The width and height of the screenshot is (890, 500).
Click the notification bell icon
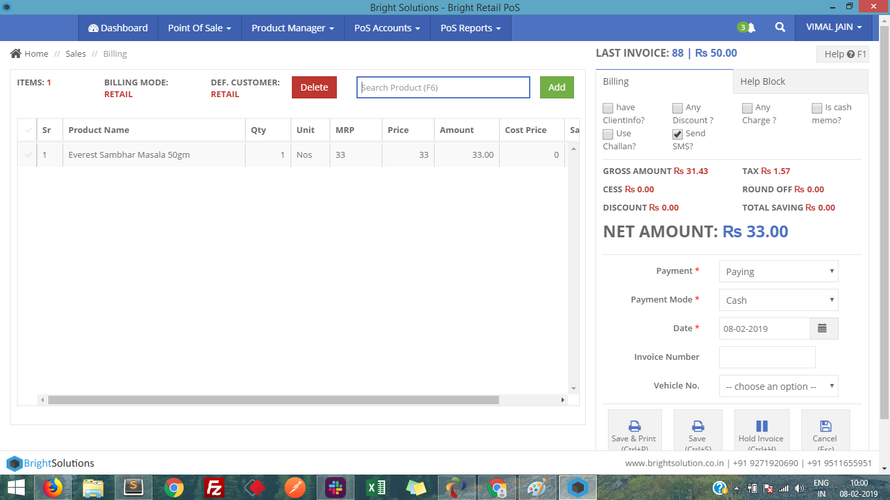[x=750, y=27]
